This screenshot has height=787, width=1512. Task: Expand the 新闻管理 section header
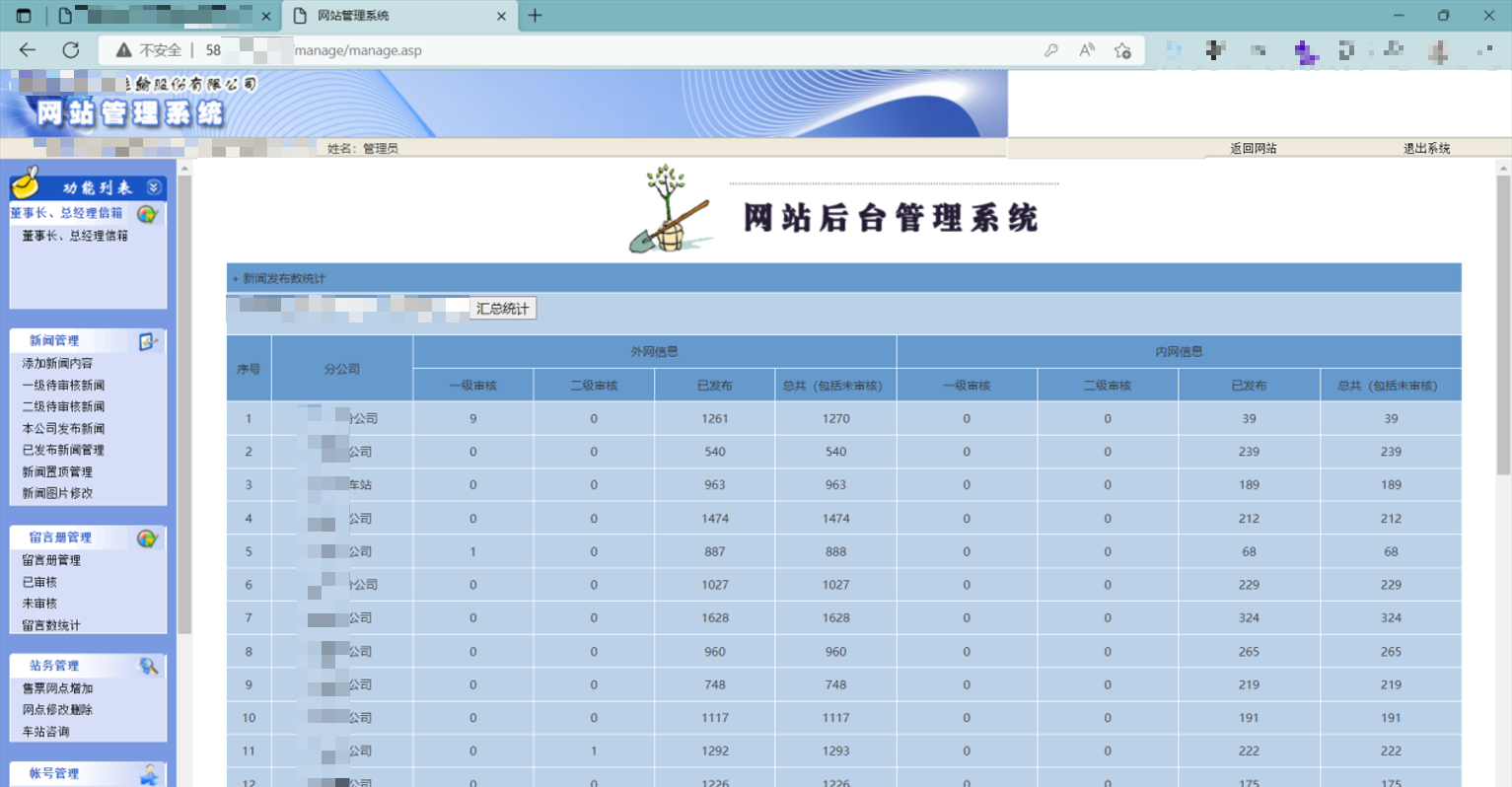(54, 340)
